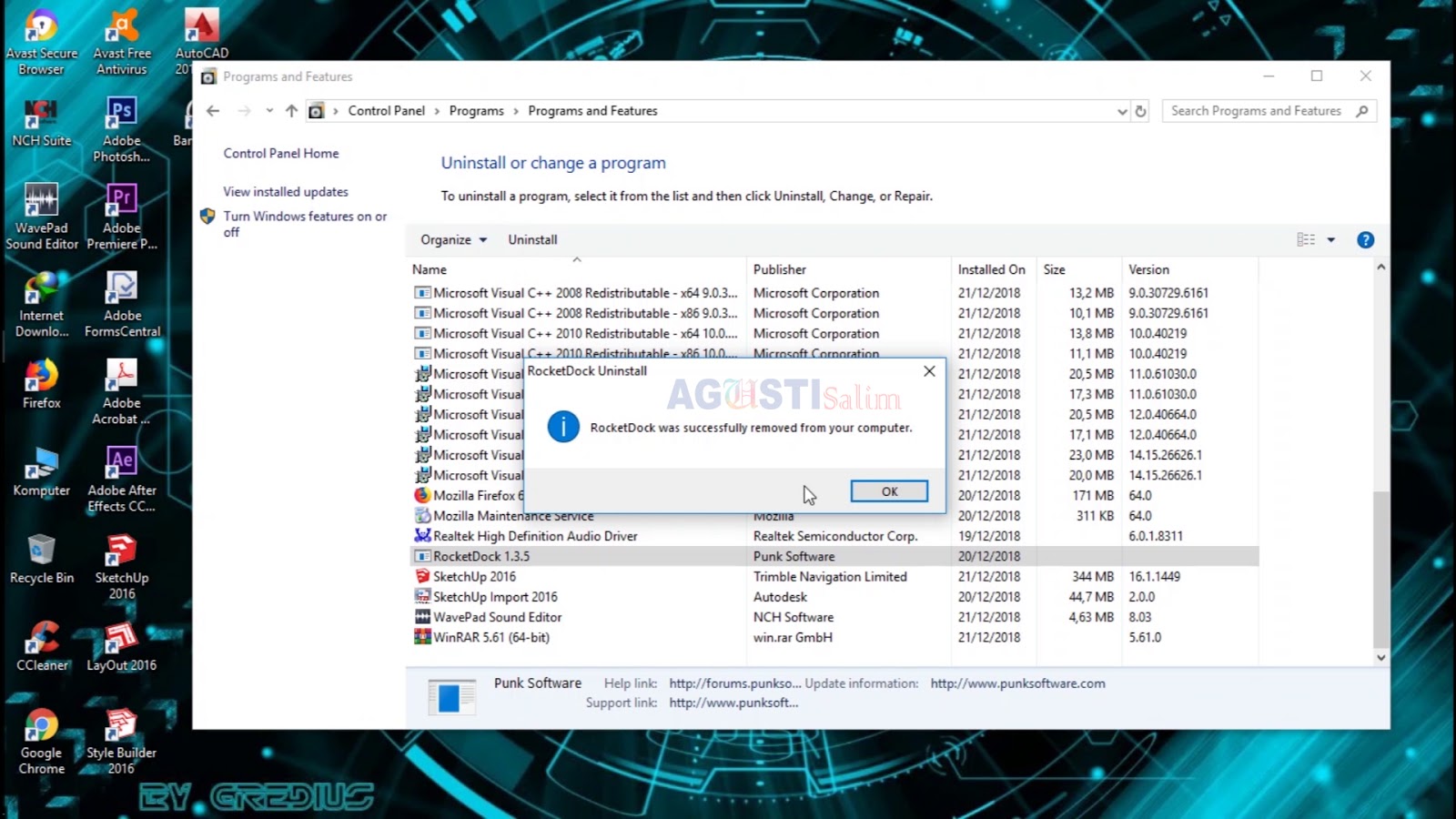Launch LayOut 2016 desktop shortcut
The image size is (1456, 819).
point(122,646)
